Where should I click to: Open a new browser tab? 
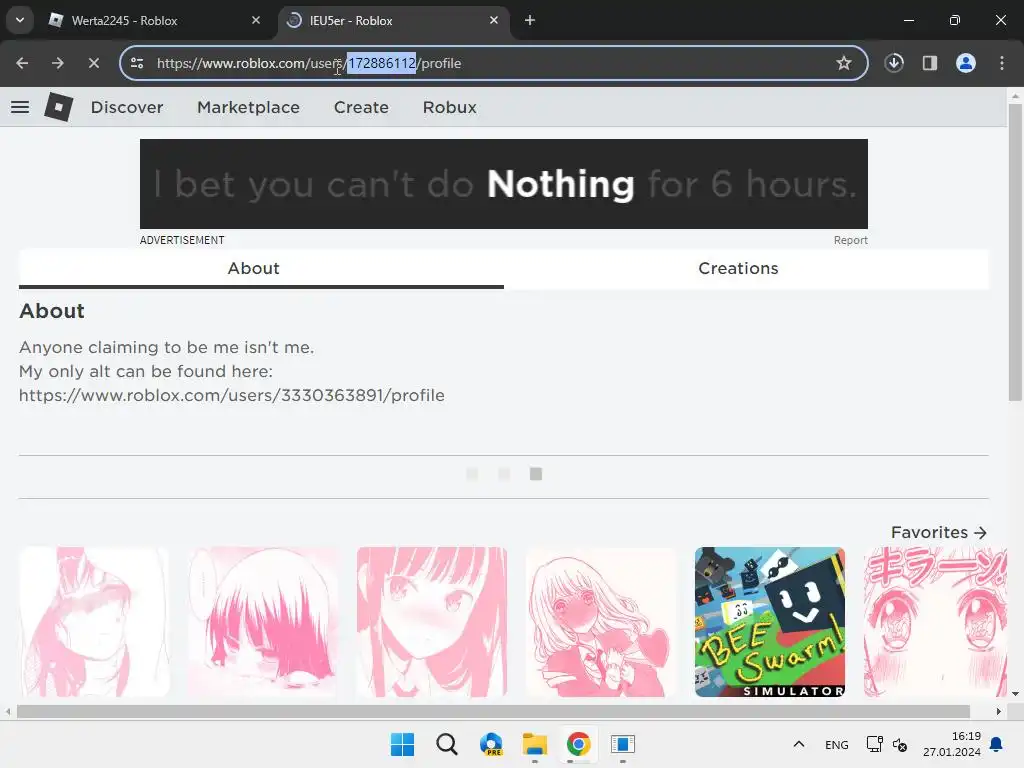pos(530,20)
